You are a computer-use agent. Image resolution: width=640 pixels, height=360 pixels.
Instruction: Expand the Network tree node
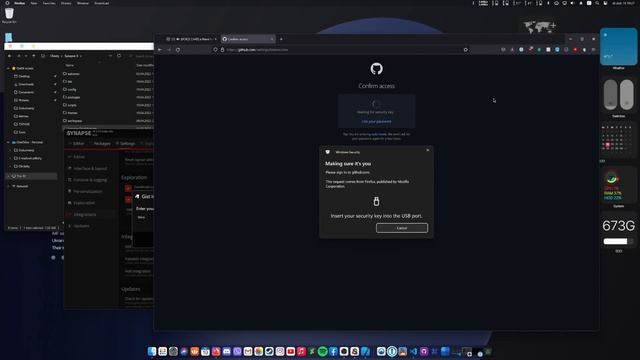click(8, 186)
